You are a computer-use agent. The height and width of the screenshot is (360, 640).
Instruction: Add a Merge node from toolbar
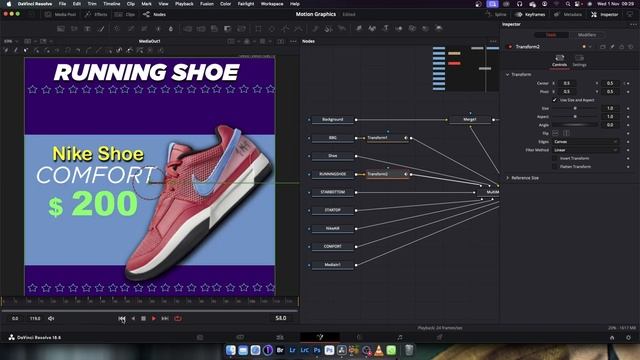tap(188, 29)
